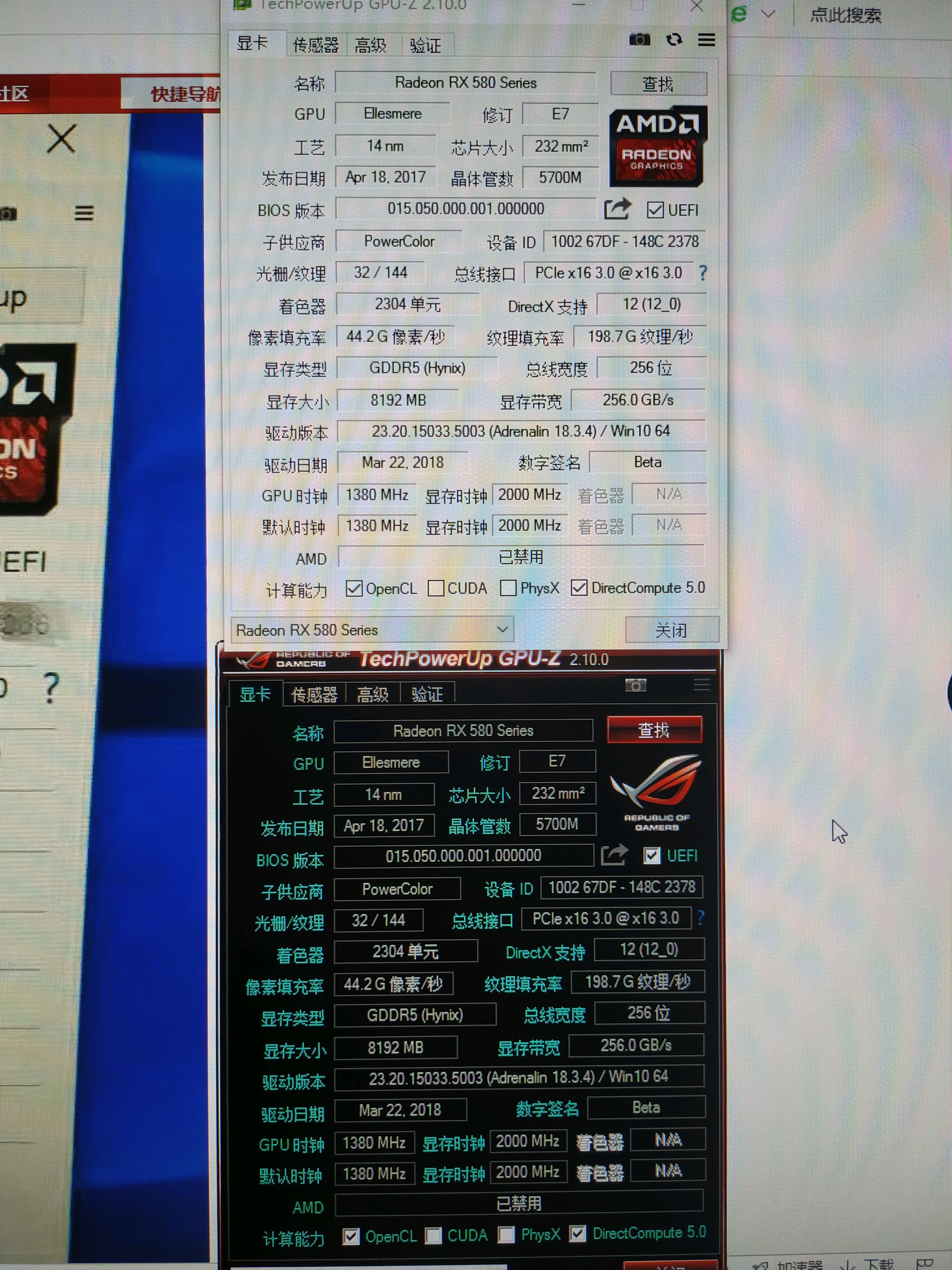
Task: Toggle the UEFI checkbox in the light GPU-Z window
Action: click(655, 210)
